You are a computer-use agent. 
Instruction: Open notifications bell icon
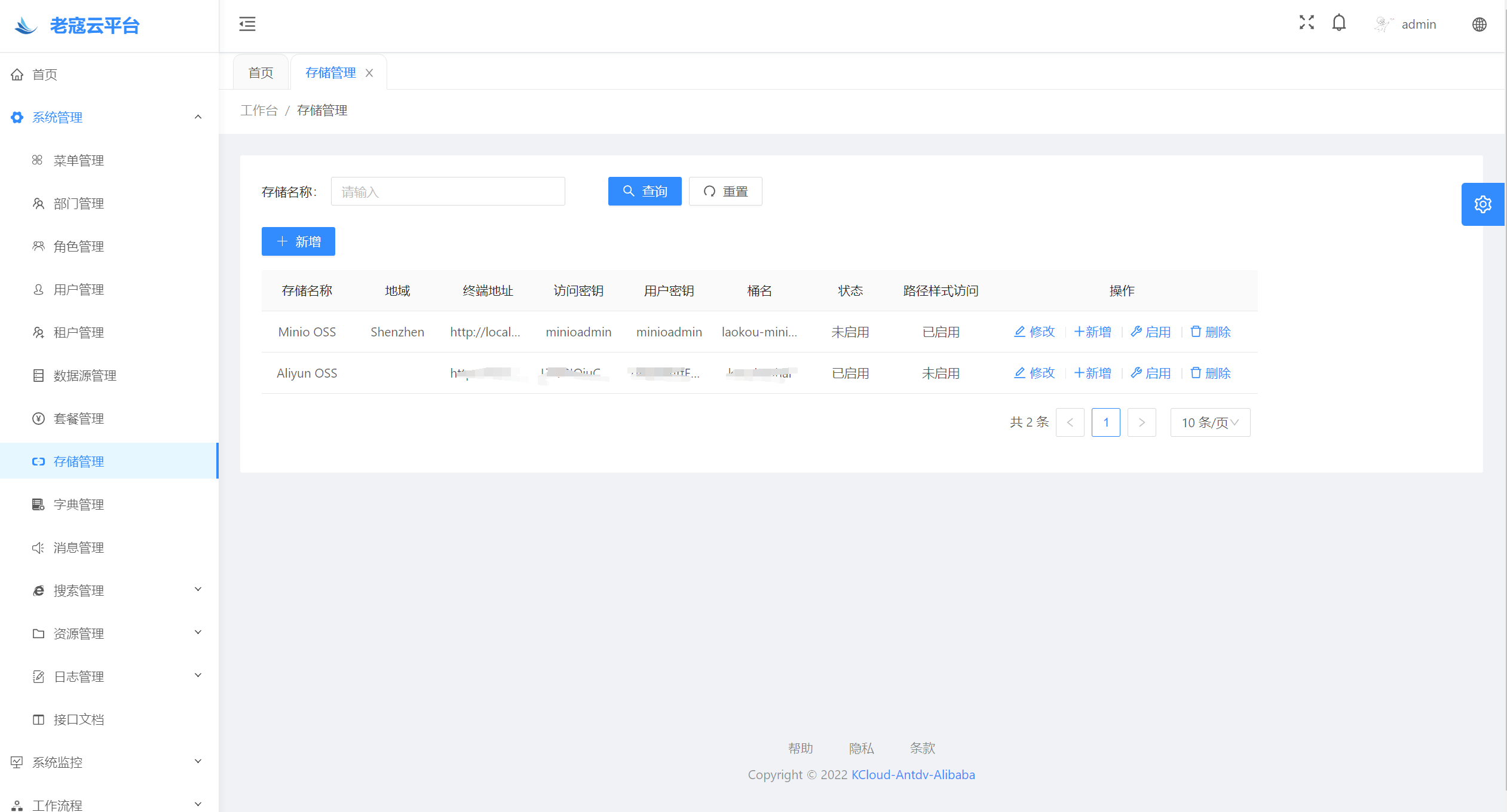coord(1338,23)
